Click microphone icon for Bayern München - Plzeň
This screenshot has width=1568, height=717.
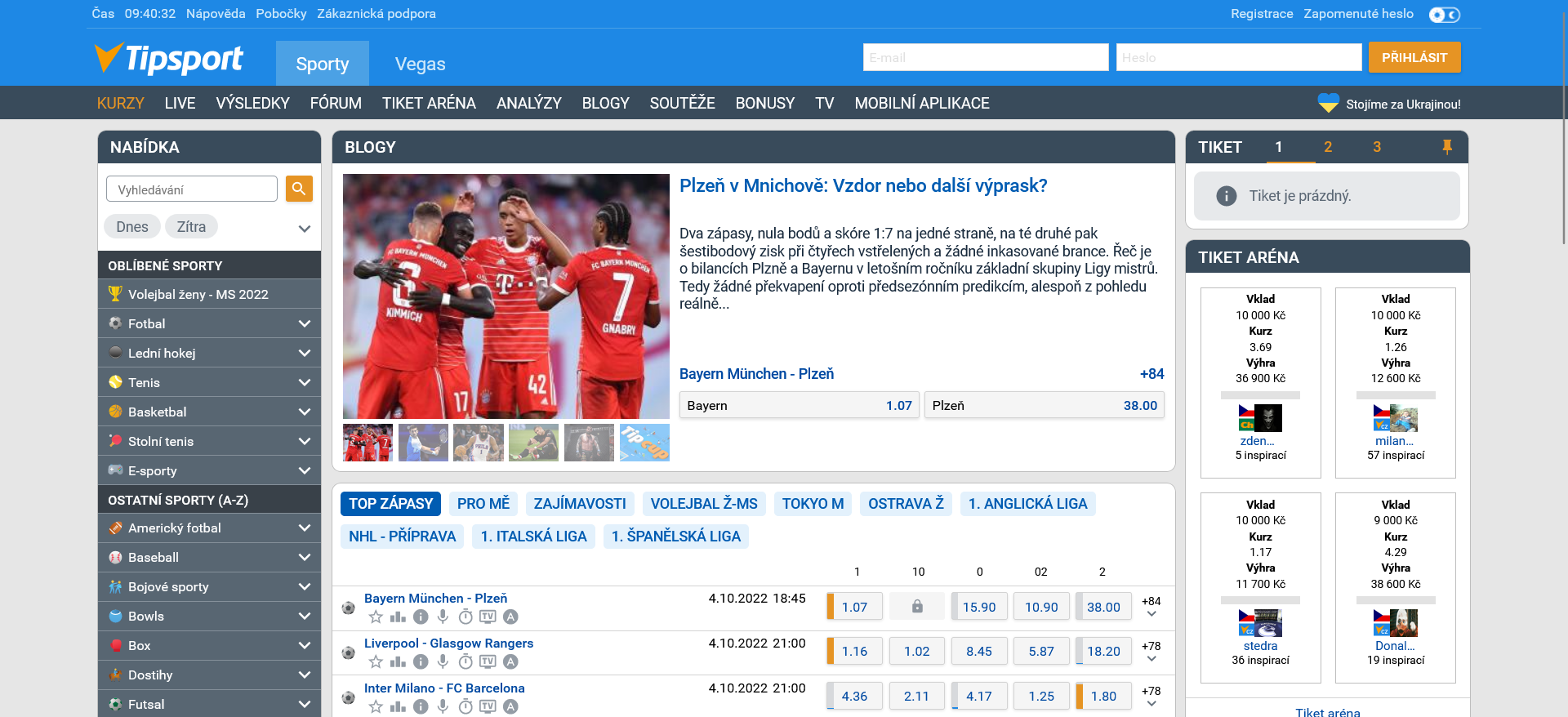[443, 617]
